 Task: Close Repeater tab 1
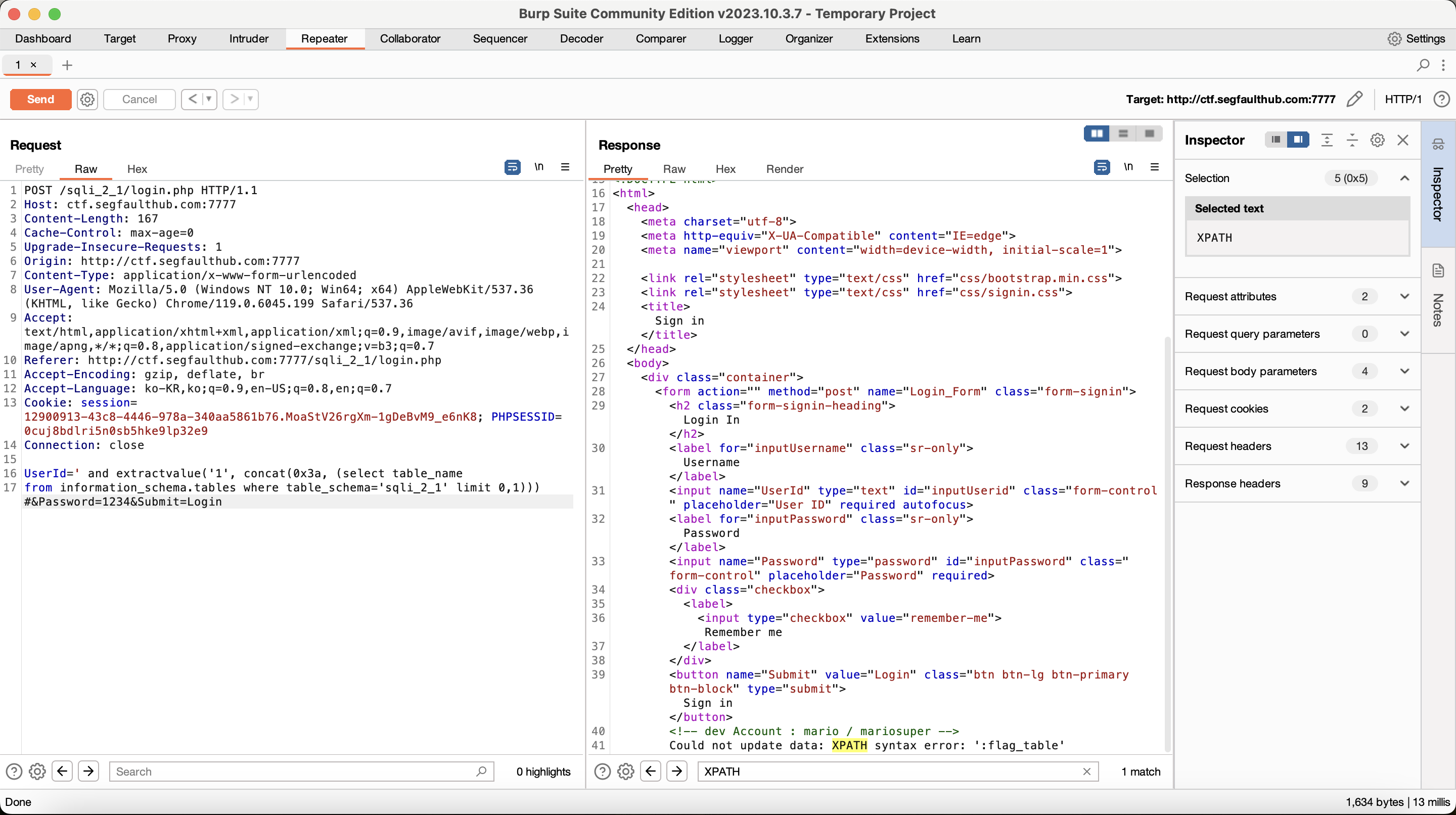(x=33, y=65)
